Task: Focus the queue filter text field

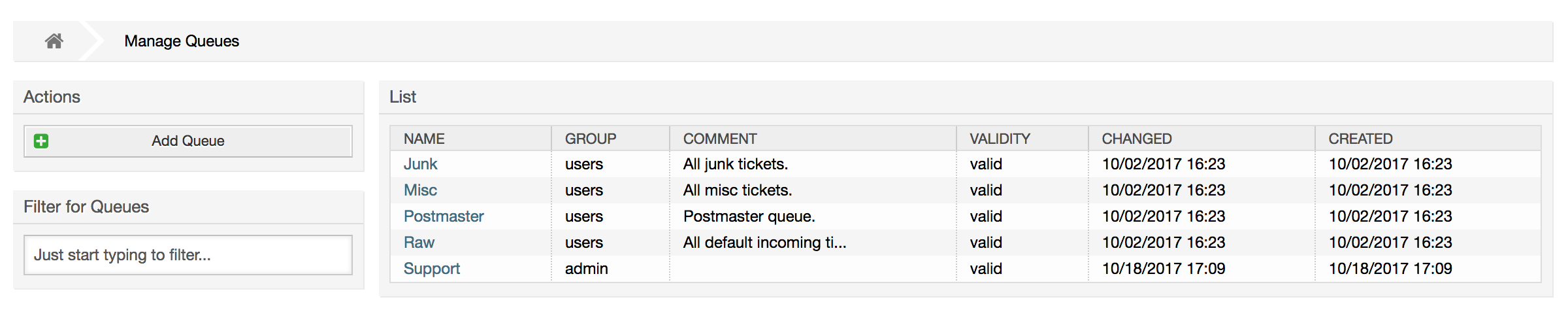Action: (x=188, y=255)
